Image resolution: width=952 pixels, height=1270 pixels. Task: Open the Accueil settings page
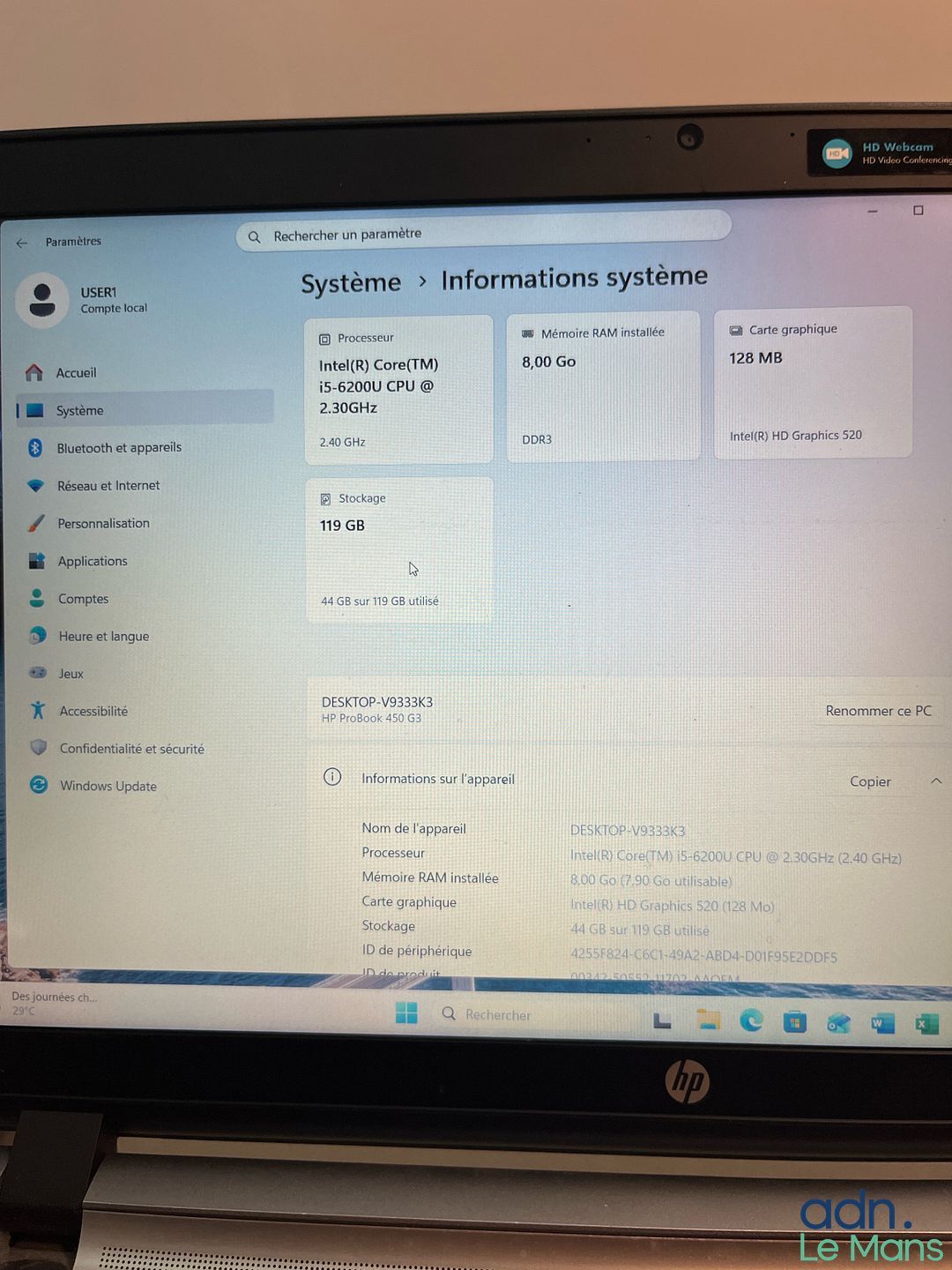pos(145,372)
